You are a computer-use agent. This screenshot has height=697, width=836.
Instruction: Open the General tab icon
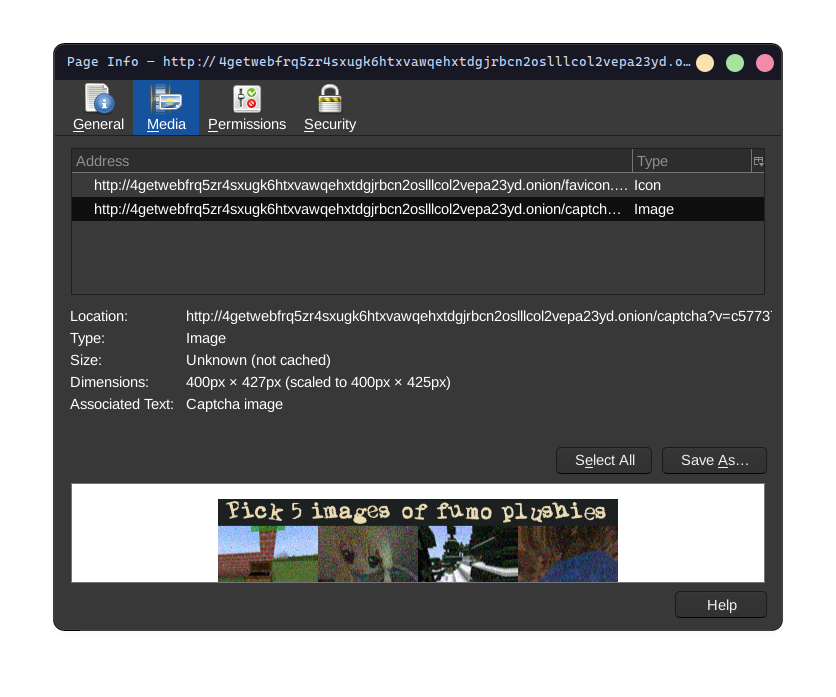(98, 99)
